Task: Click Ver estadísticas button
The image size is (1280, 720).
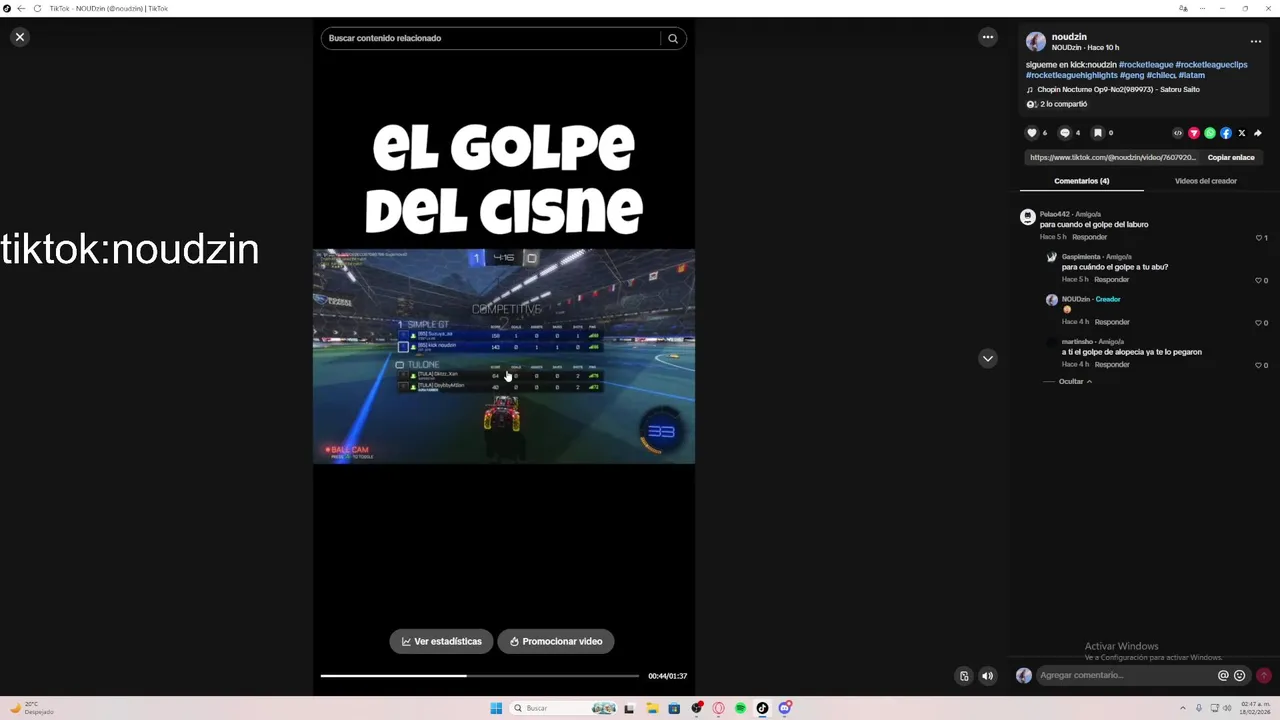Action: coord(441,642)
